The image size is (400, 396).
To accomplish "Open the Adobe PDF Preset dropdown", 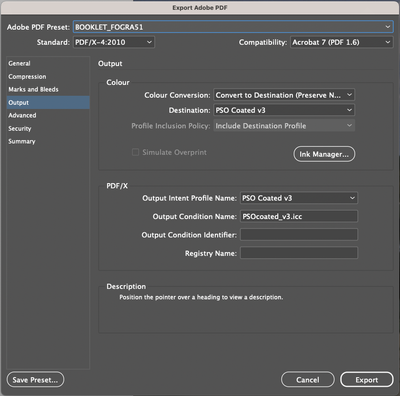I will [x=233, y=27].
